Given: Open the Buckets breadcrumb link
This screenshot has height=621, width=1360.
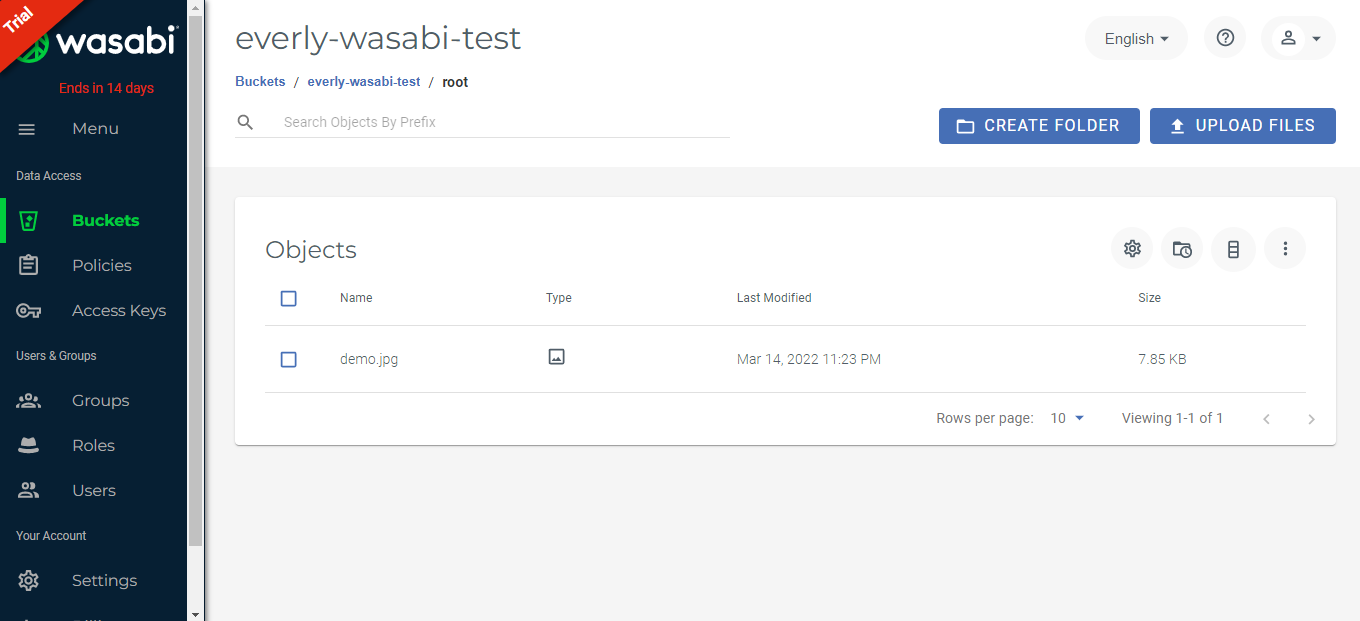Looking at the screenshot, I should (260, 81).
